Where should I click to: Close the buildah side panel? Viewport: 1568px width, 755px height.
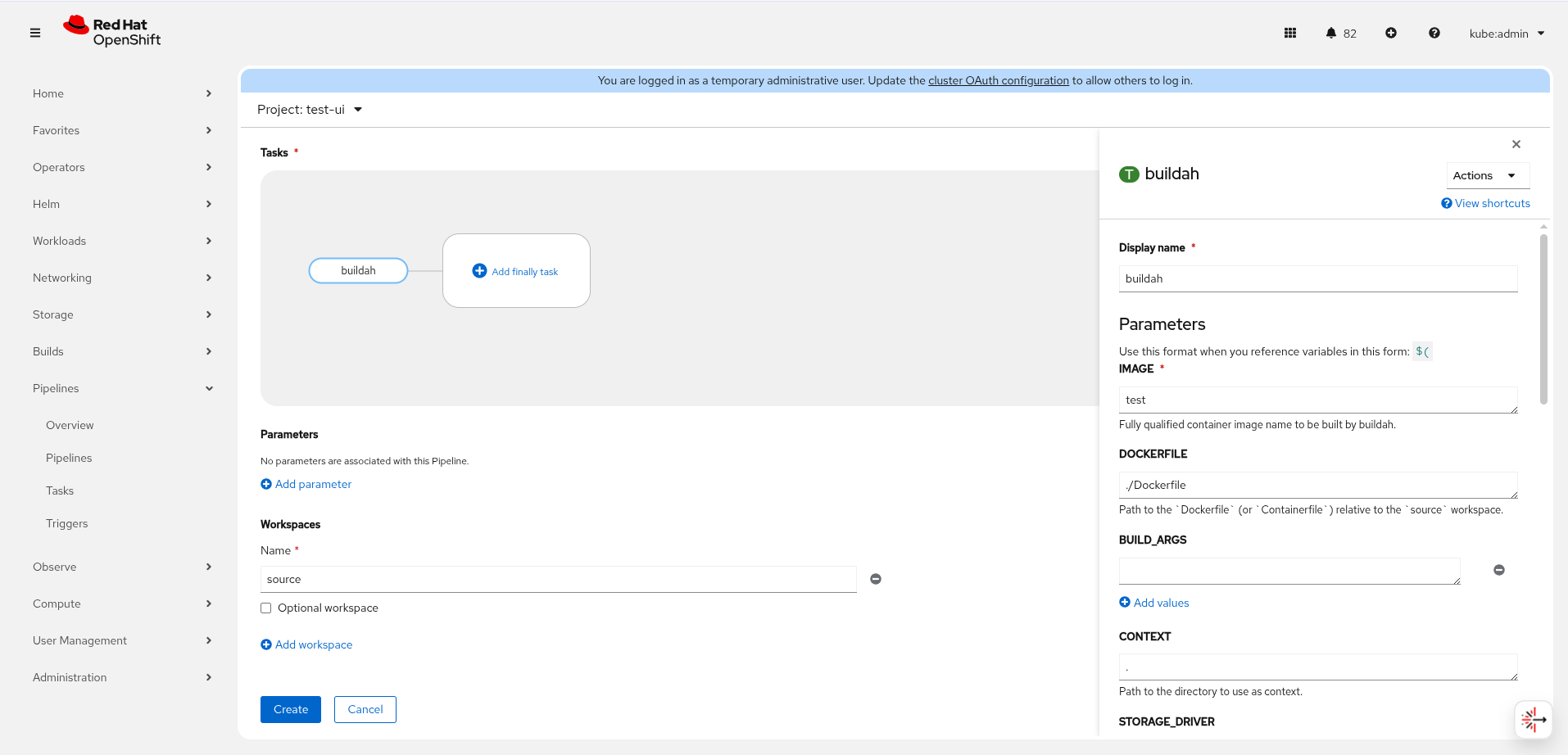pyautogui.click(x=1516, y=144)
